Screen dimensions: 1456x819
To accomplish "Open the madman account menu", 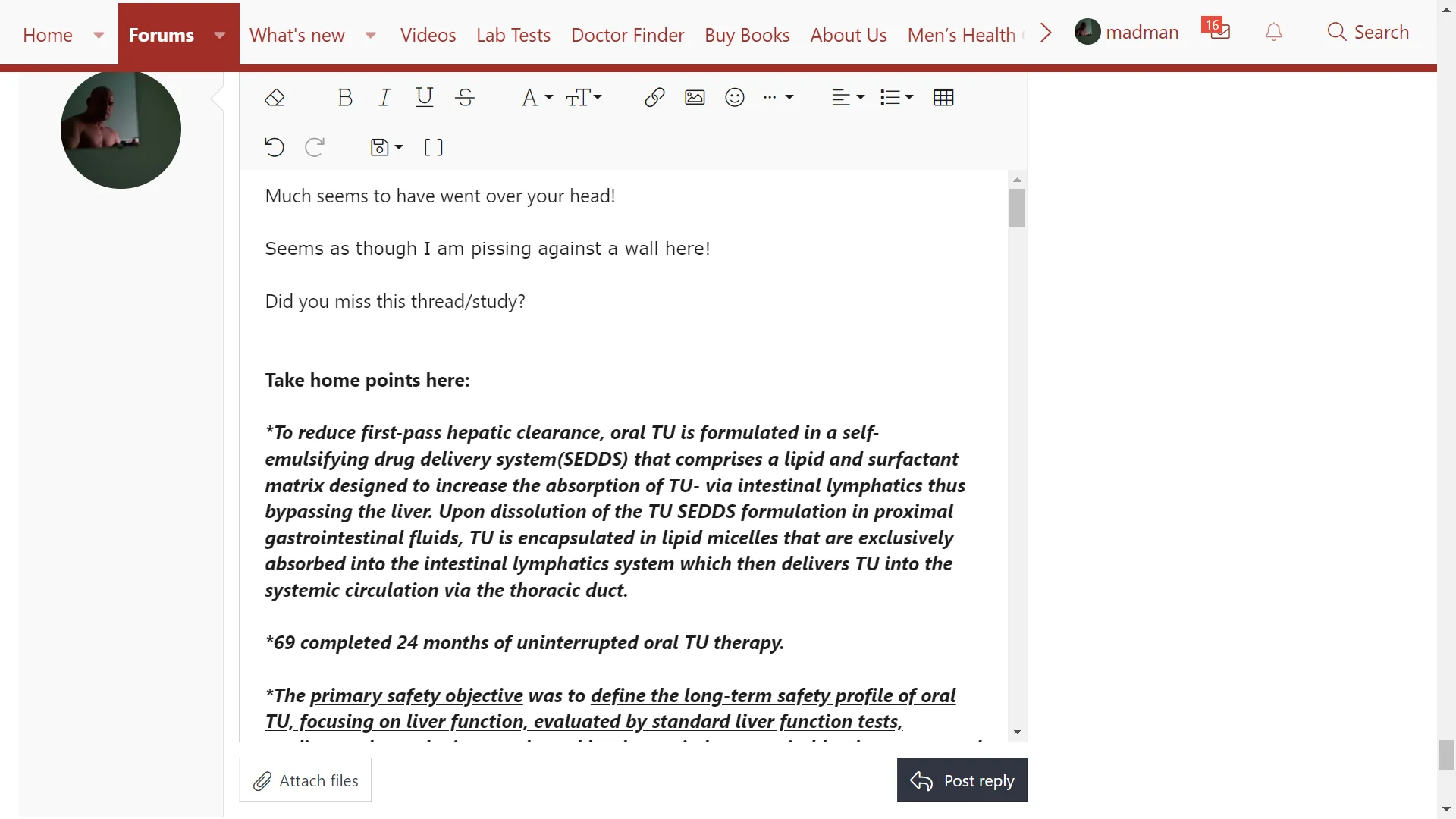I will point(1127,32).
